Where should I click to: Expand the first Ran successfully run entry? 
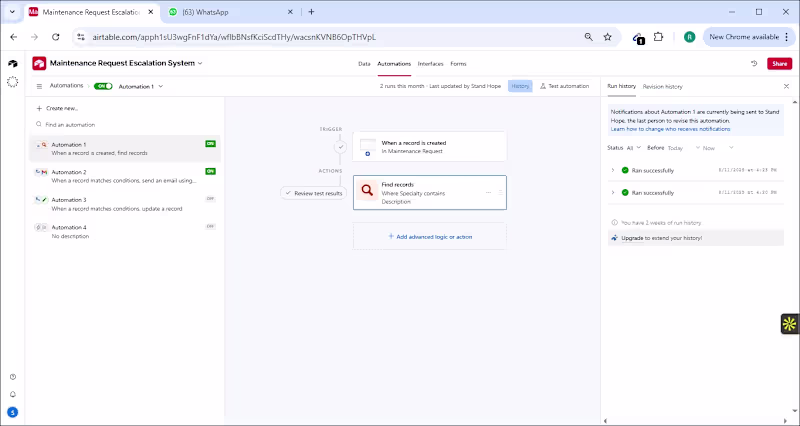click(612, 170)
